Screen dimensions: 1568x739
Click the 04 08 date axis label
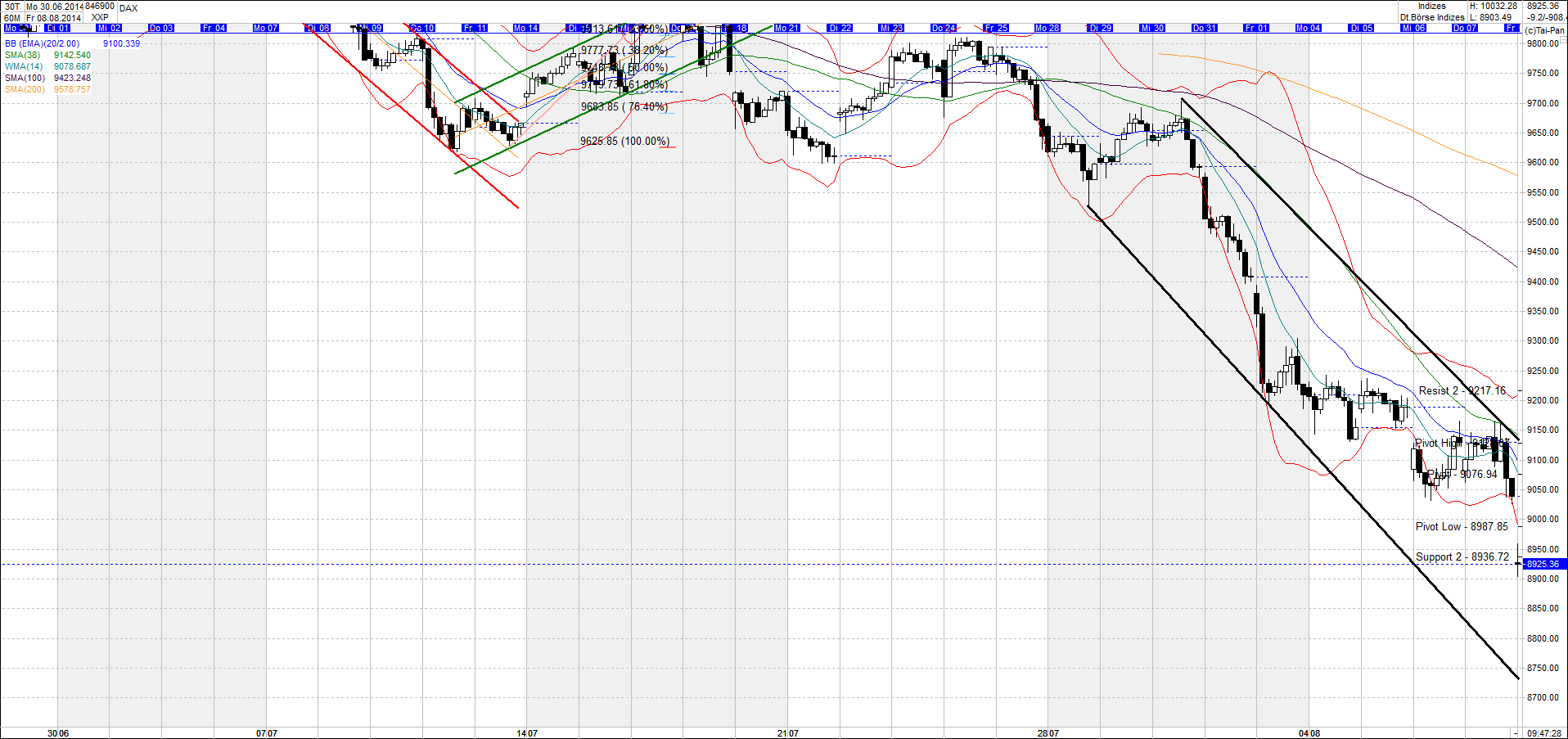(1309, 733)
